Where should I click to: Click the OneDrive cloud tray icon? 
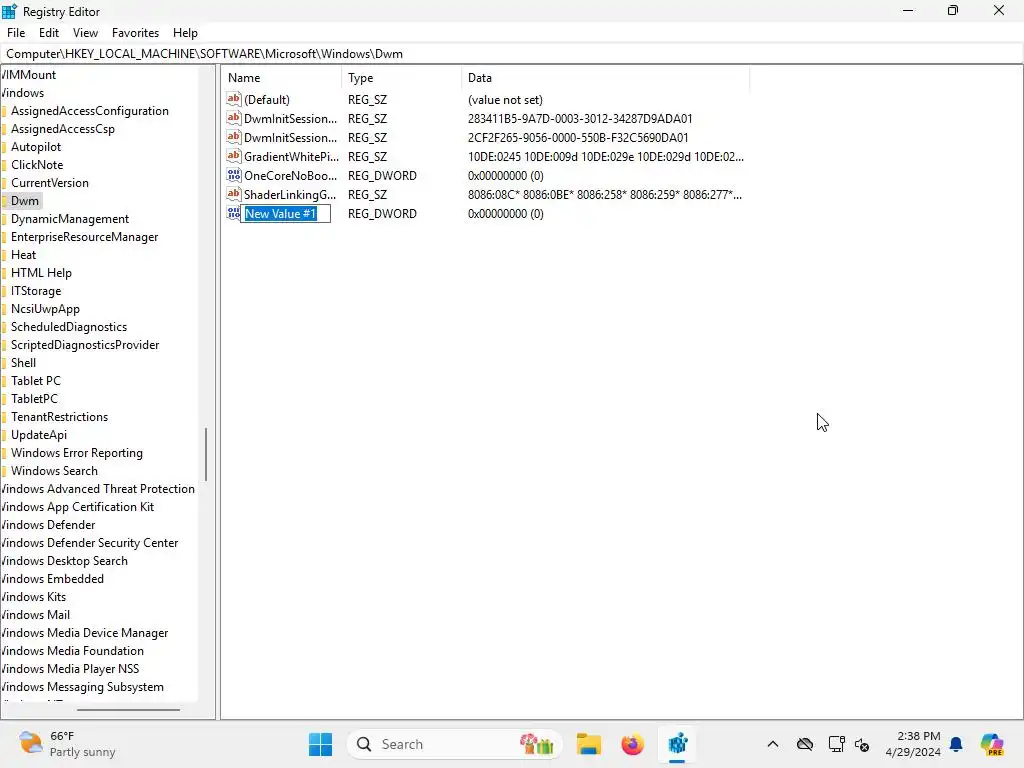(805, 744)
